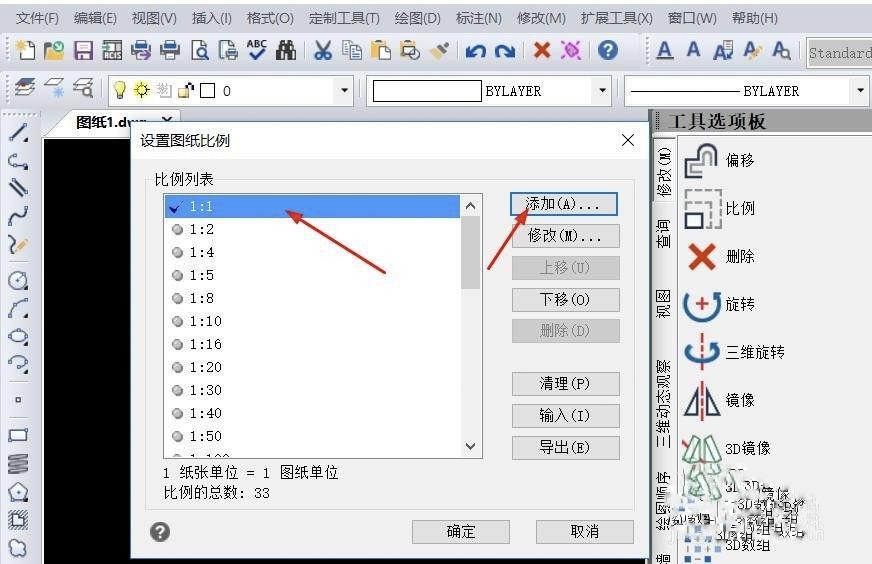Select the 1:8 scale entry

pos(312,298)
